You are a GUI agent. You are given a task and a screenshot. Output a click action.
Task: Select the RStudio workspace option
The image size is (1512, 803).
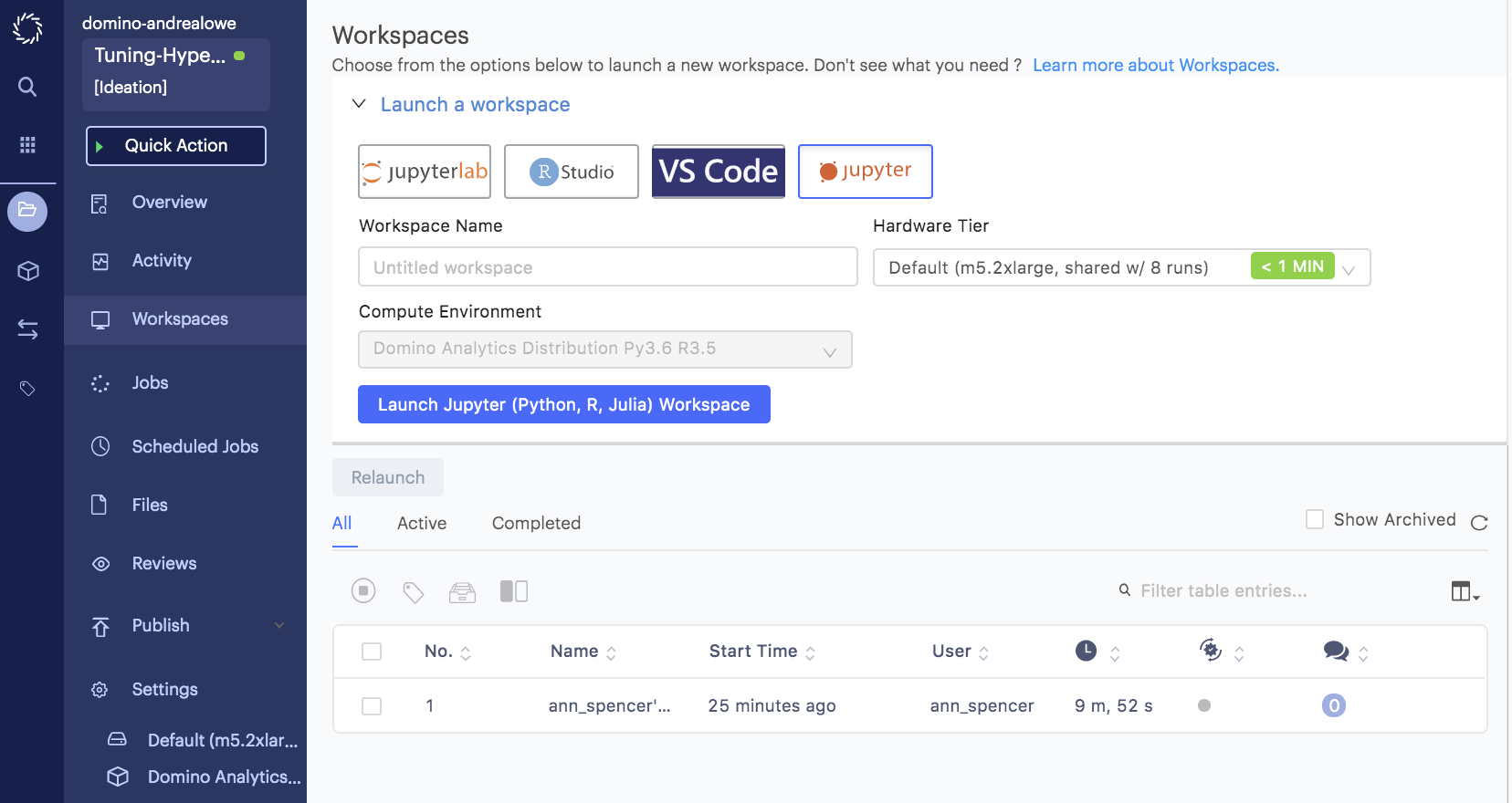point(572,172)
